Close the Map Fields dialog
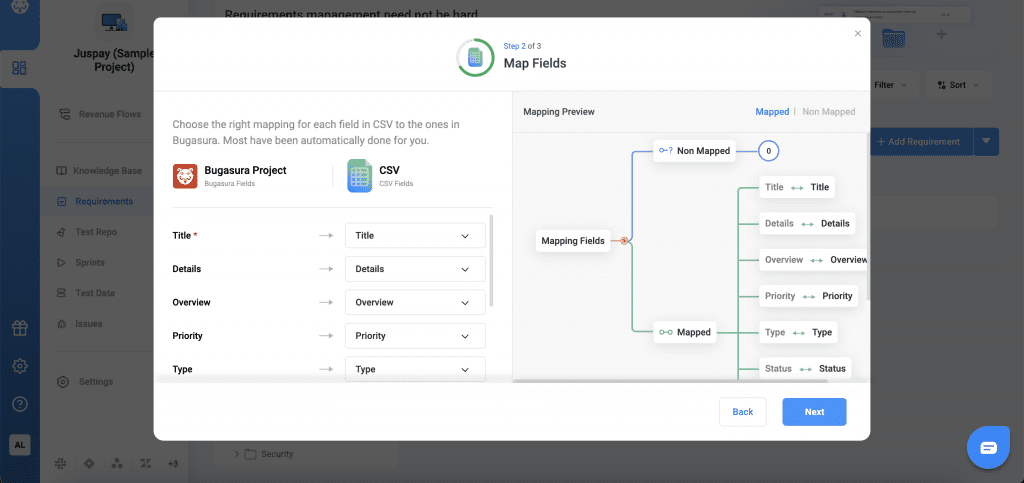 click(x=857, y=33)
